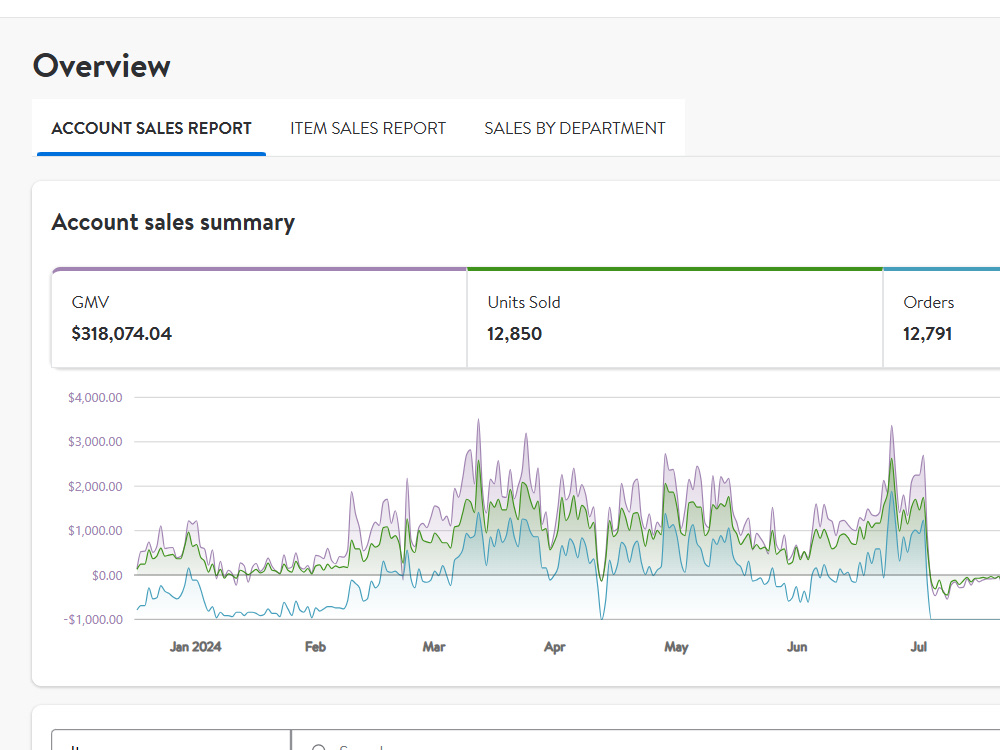This screenshot has height=750, width=1000.
Task: Click the Units Sold value 12,850
Action: click(514, 334)
